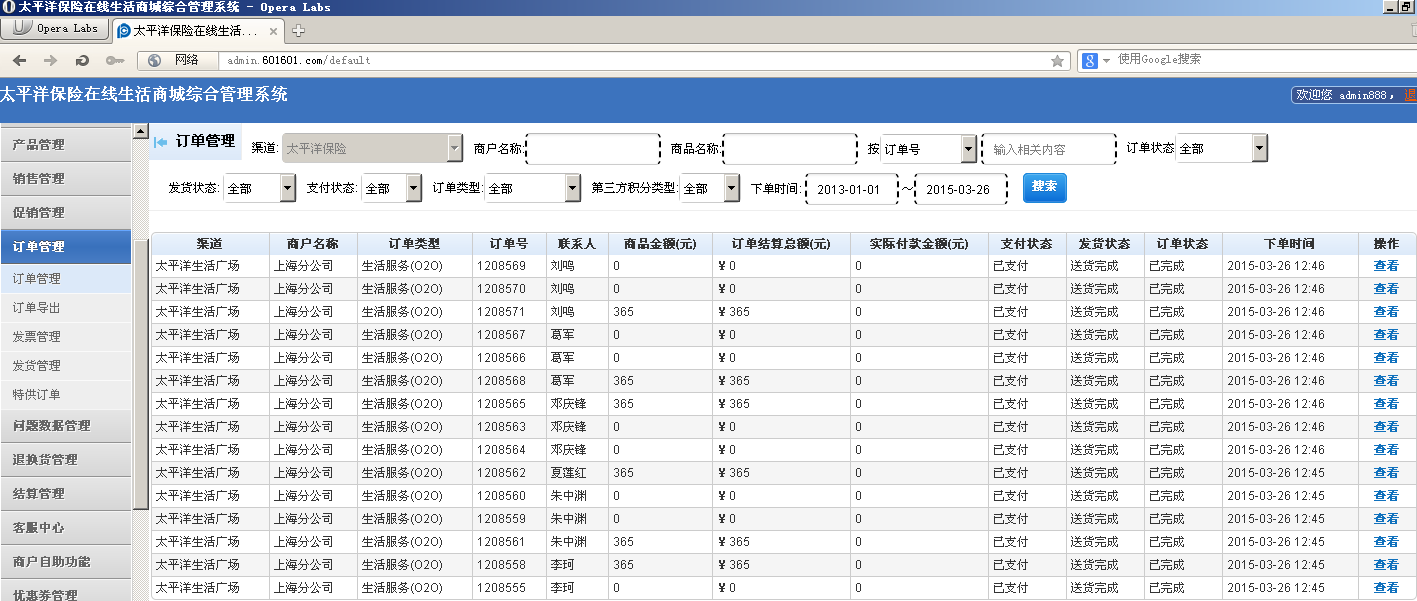Expand the search engine selector arrow
Screen dimensions: 1417x601
coord(1106,61)
